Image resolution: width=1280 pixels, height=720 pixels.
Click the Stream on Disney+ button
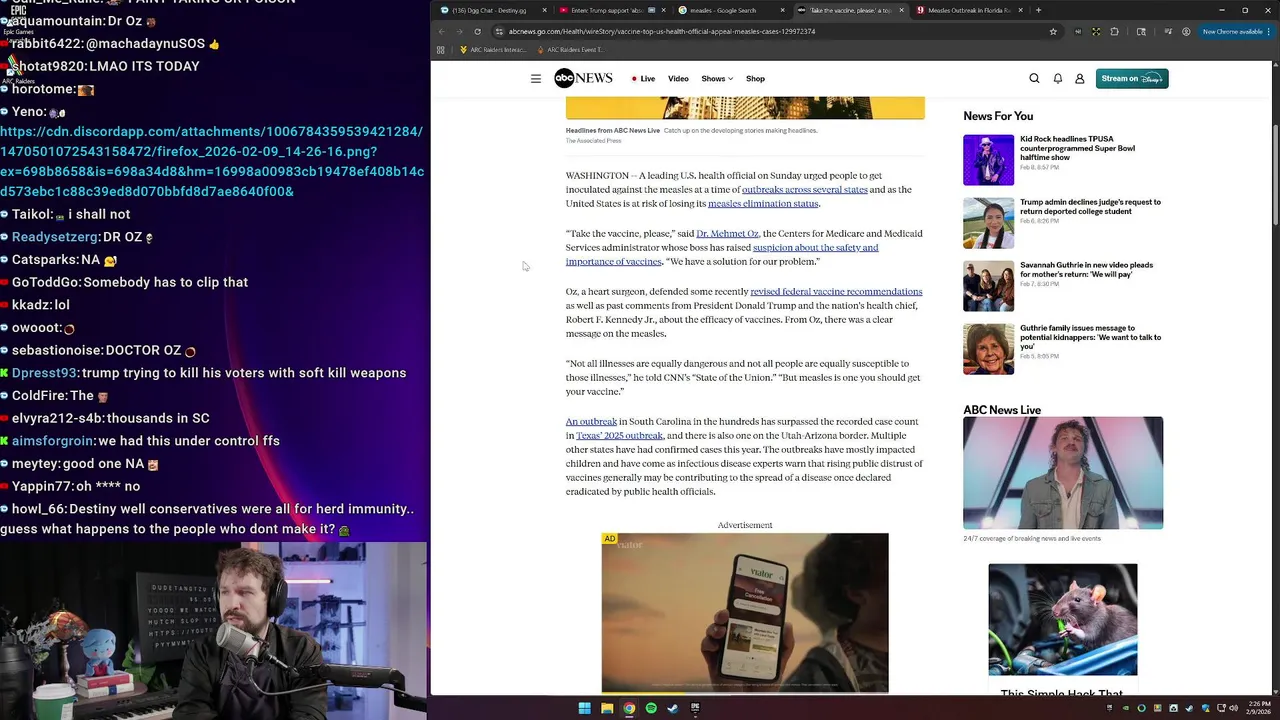(1132, 79)
